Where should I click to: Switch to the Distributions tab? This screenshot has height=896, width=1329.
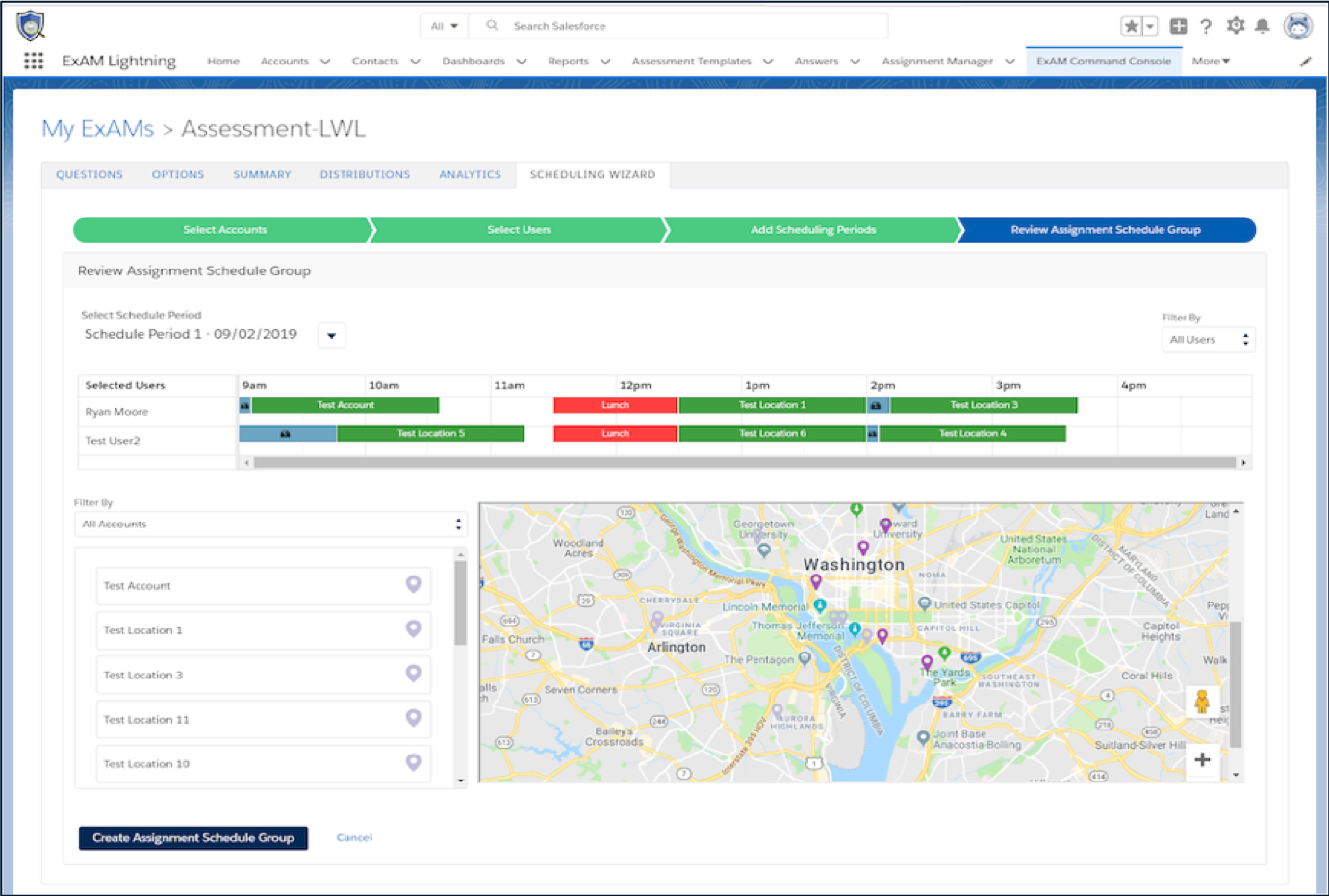(x=365, y=174)
